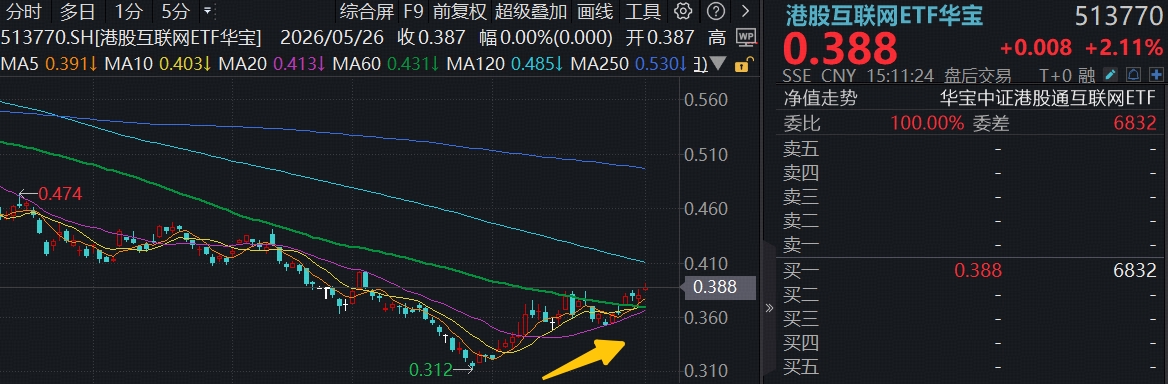Click the 0.510 price axis label
Viewport: 1168px width, 384px height.
[x=706, y=156]
